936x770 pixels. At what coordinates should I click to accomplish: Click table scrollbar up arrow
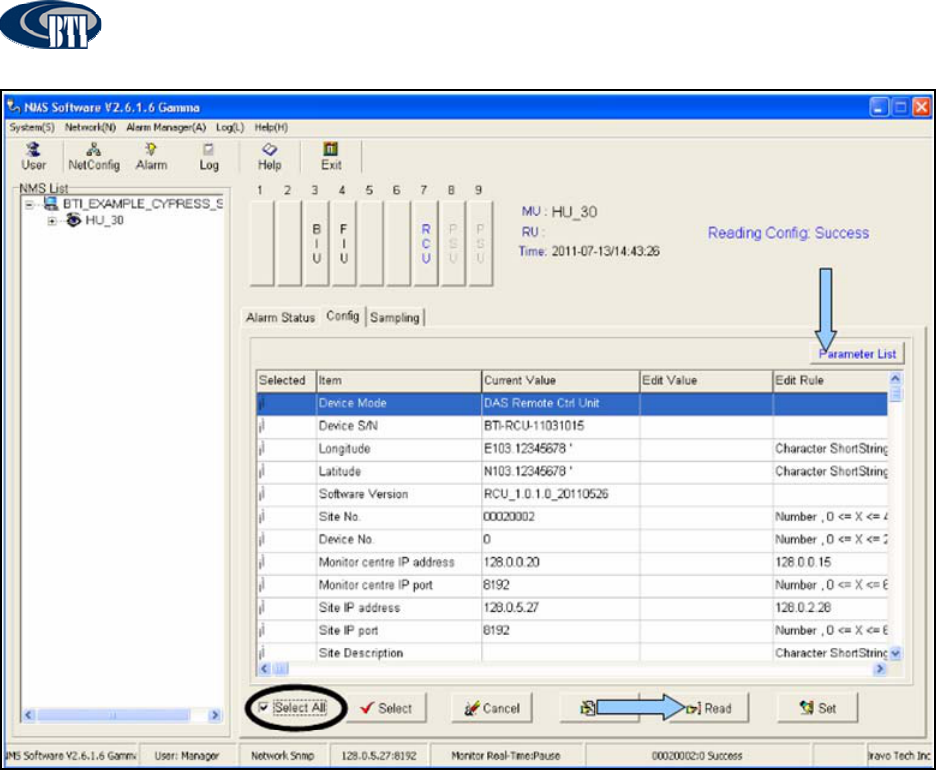coord(895,378)
